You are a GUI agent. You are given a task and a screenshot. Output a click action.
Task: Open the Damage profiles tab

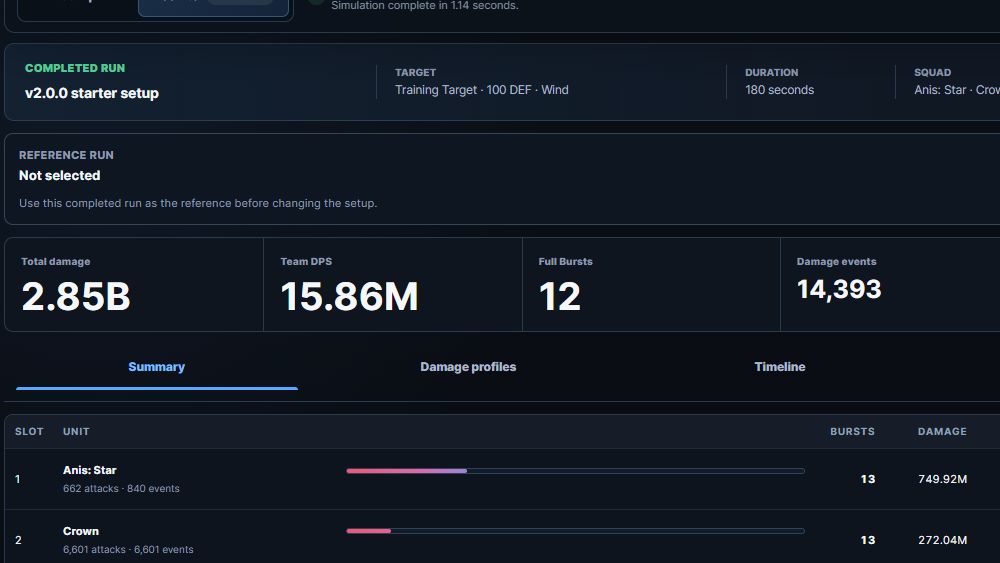[468, 367]
